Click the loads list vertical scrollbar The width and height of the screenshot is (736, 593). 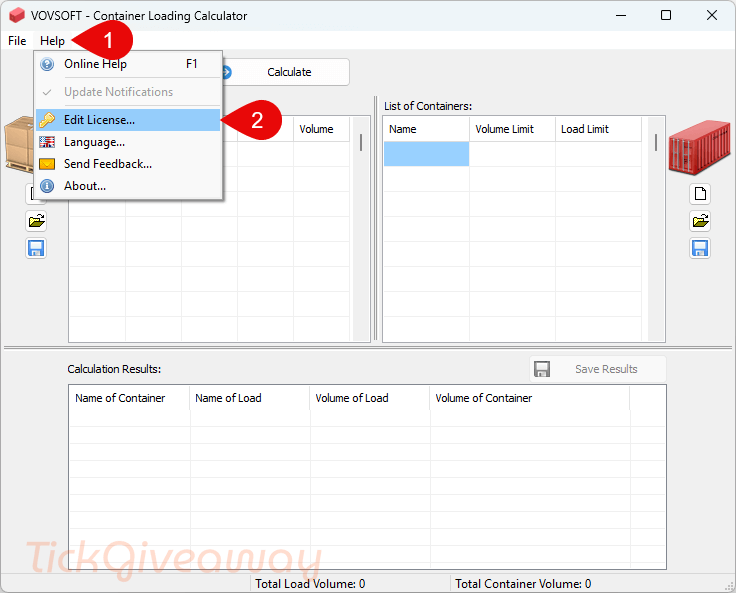pos(361,229)
